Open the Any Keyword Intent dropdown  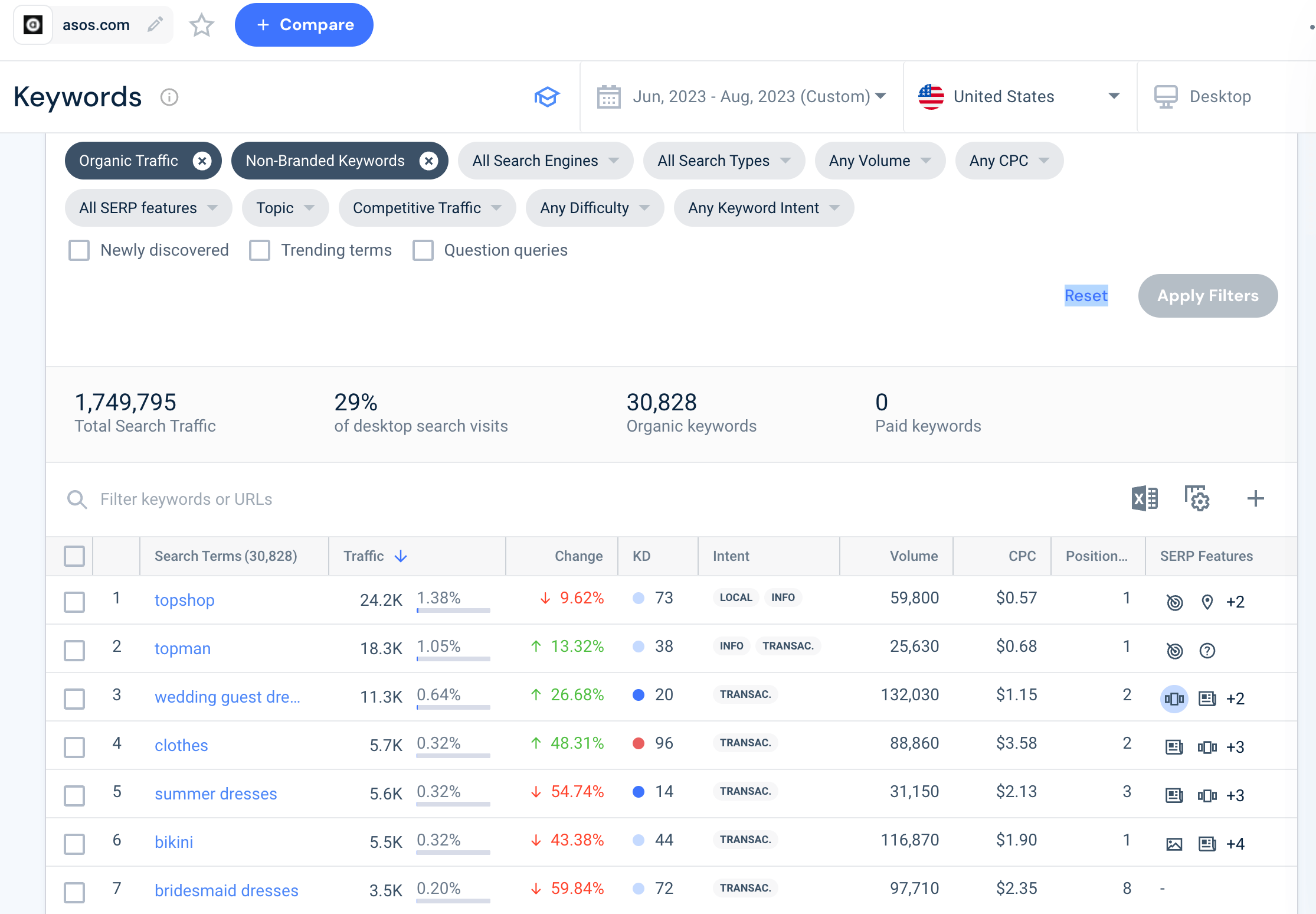[x=764, y=208]
